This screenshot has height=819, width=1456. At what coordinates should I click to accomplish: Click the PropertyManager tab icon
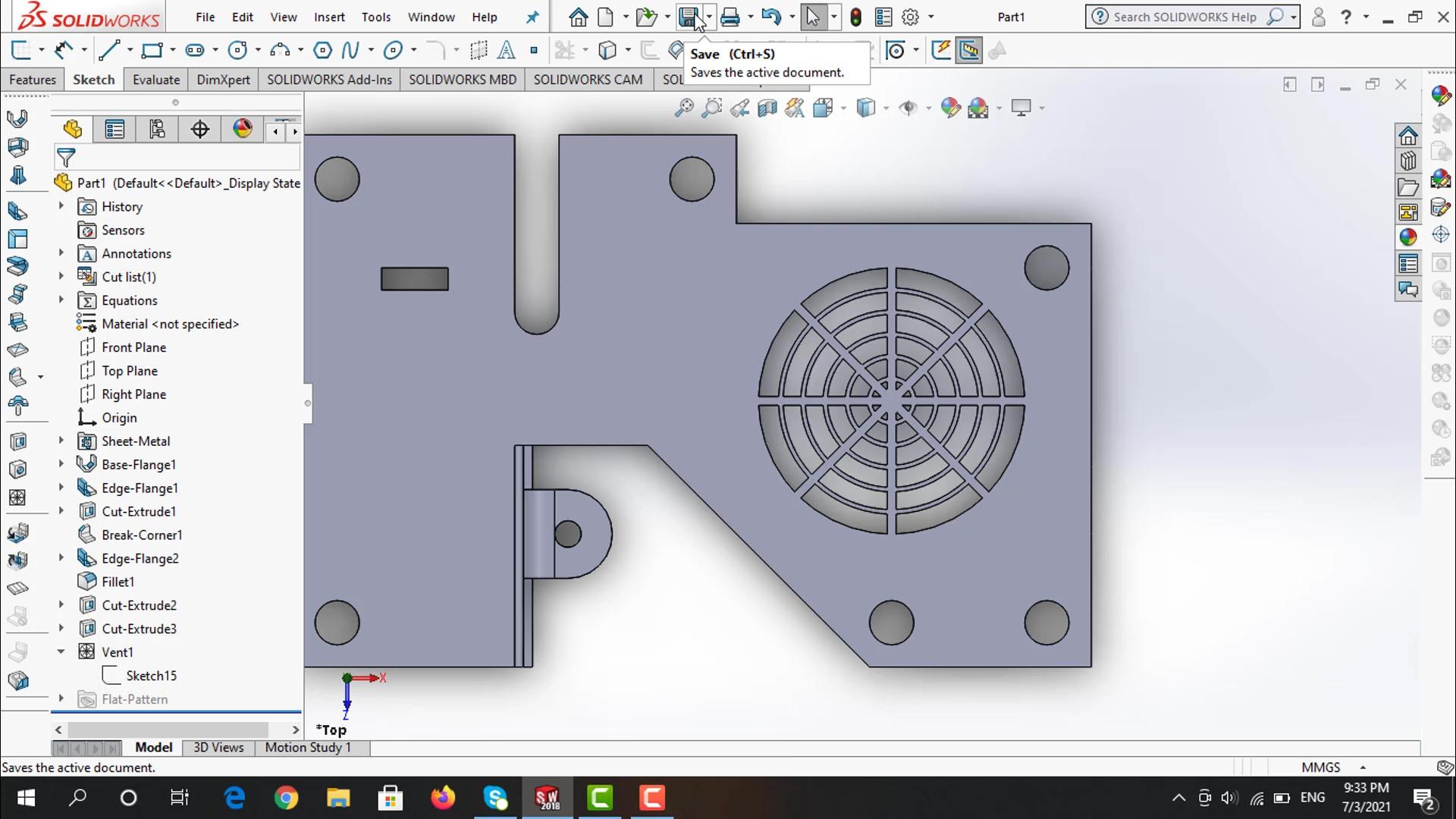pyautogui.click(x=115, y=130)
